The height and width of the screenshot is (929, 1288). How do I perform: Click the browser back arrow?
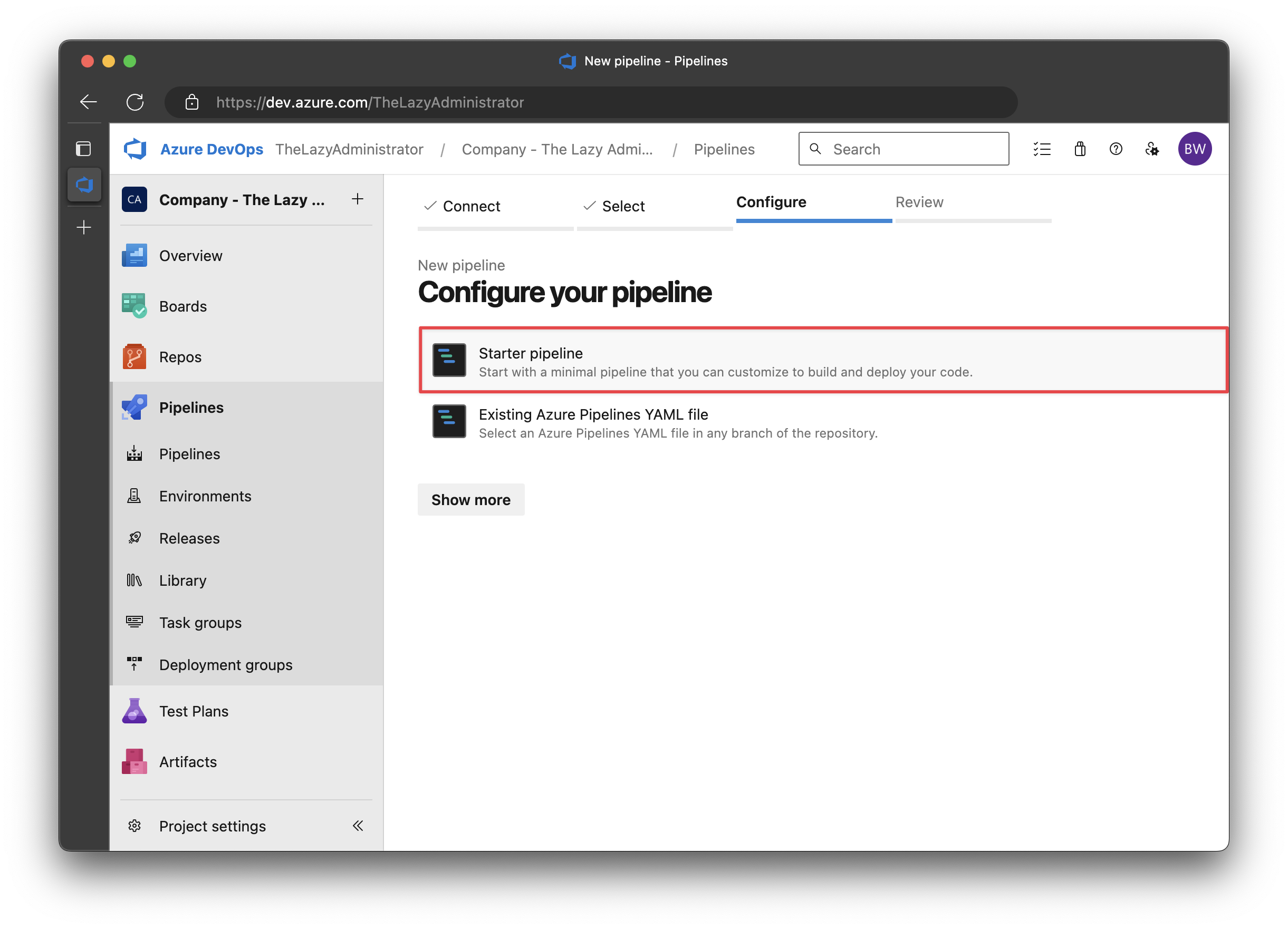[88, 102]
